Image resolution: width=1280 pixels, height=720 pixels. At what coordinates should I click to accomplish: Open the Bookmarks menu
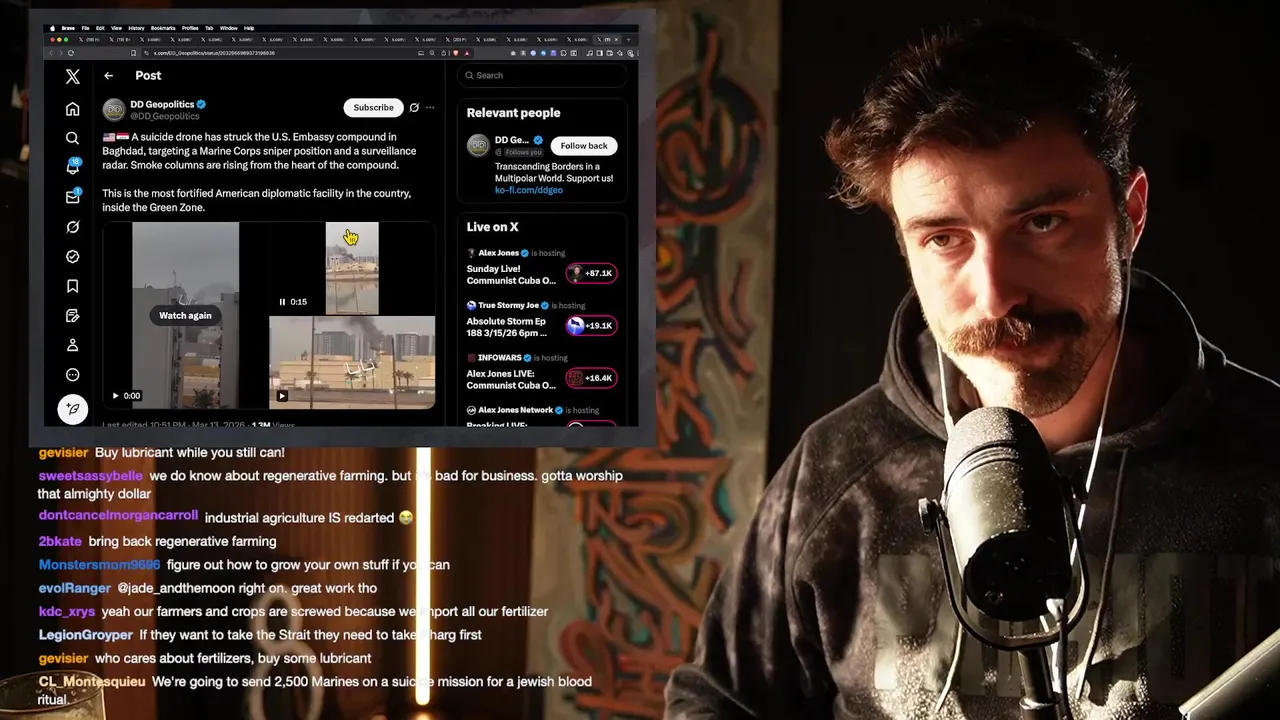[163, 28]
